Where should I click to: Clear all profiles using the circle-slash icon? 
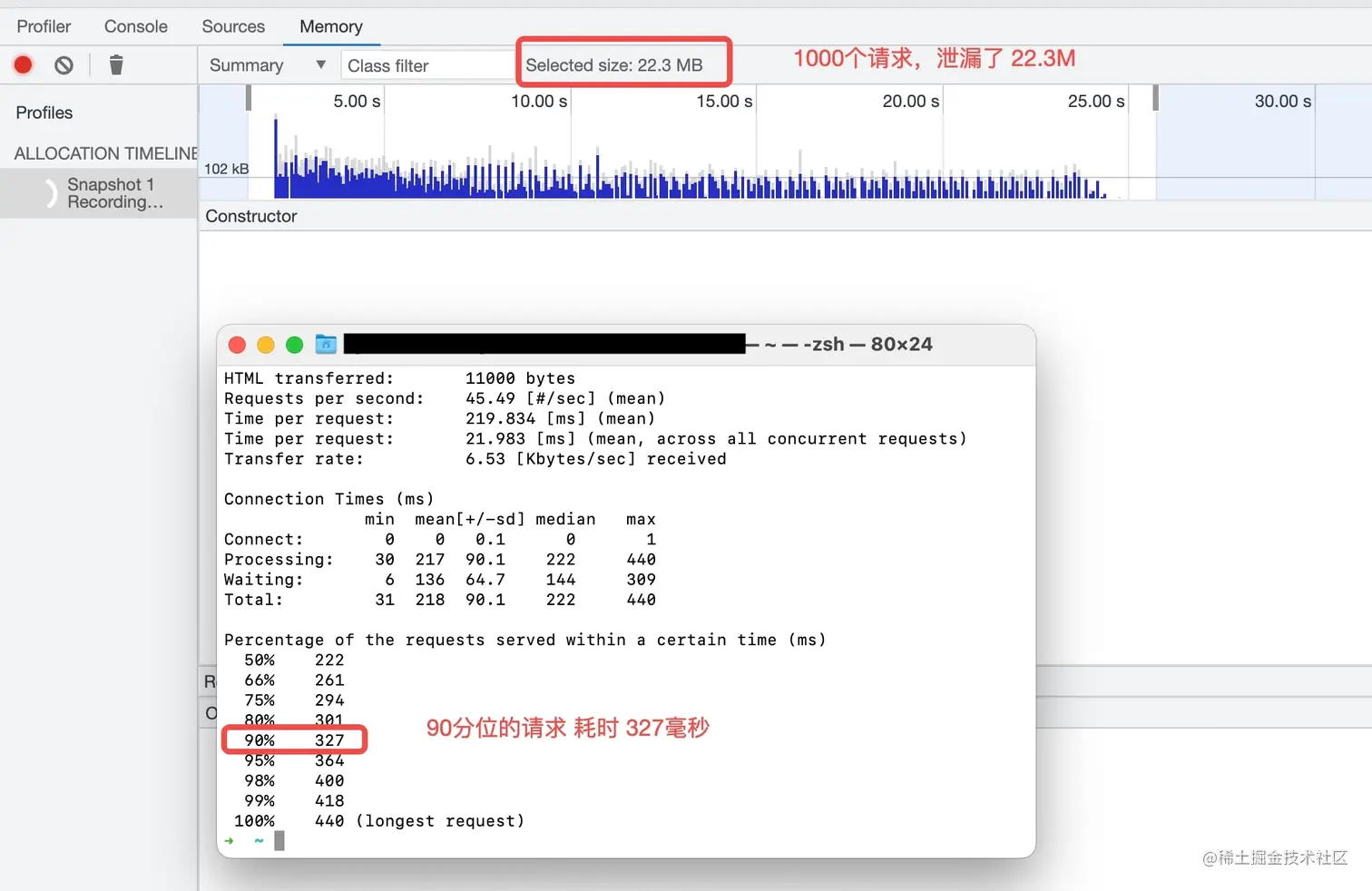(64, 64)
